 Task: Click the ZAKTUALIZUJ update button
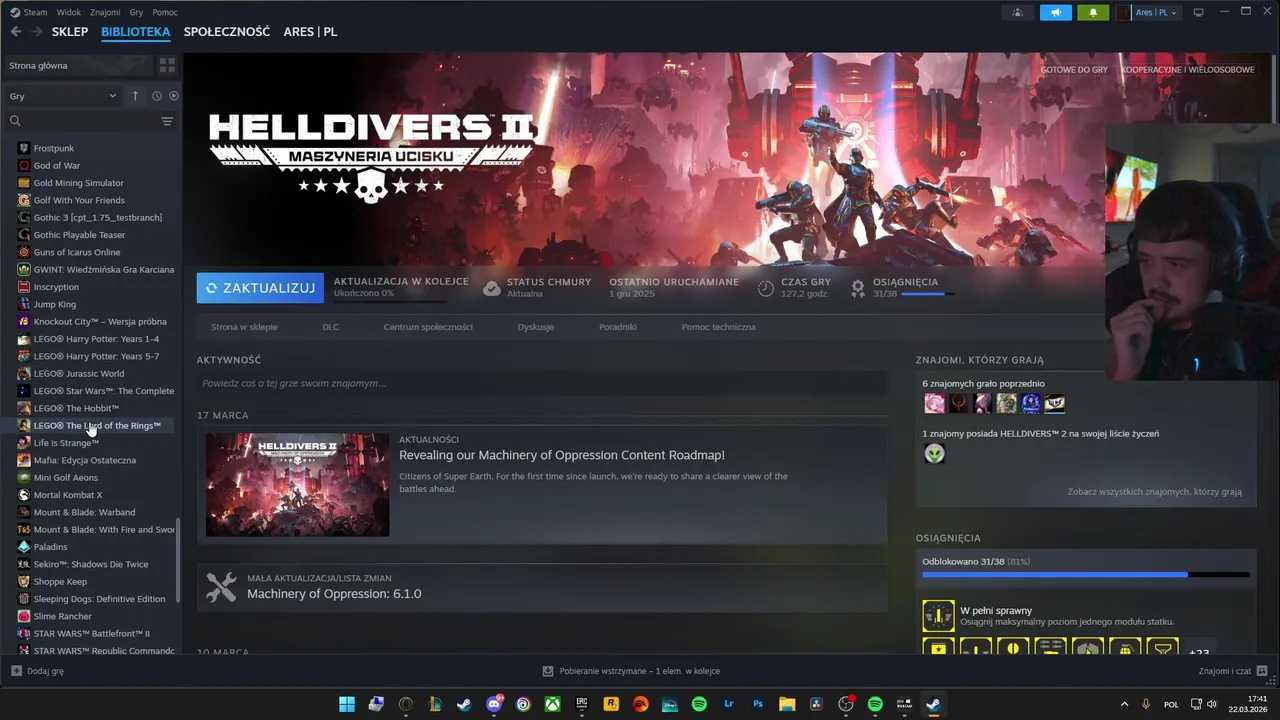(x=260, y=288)
